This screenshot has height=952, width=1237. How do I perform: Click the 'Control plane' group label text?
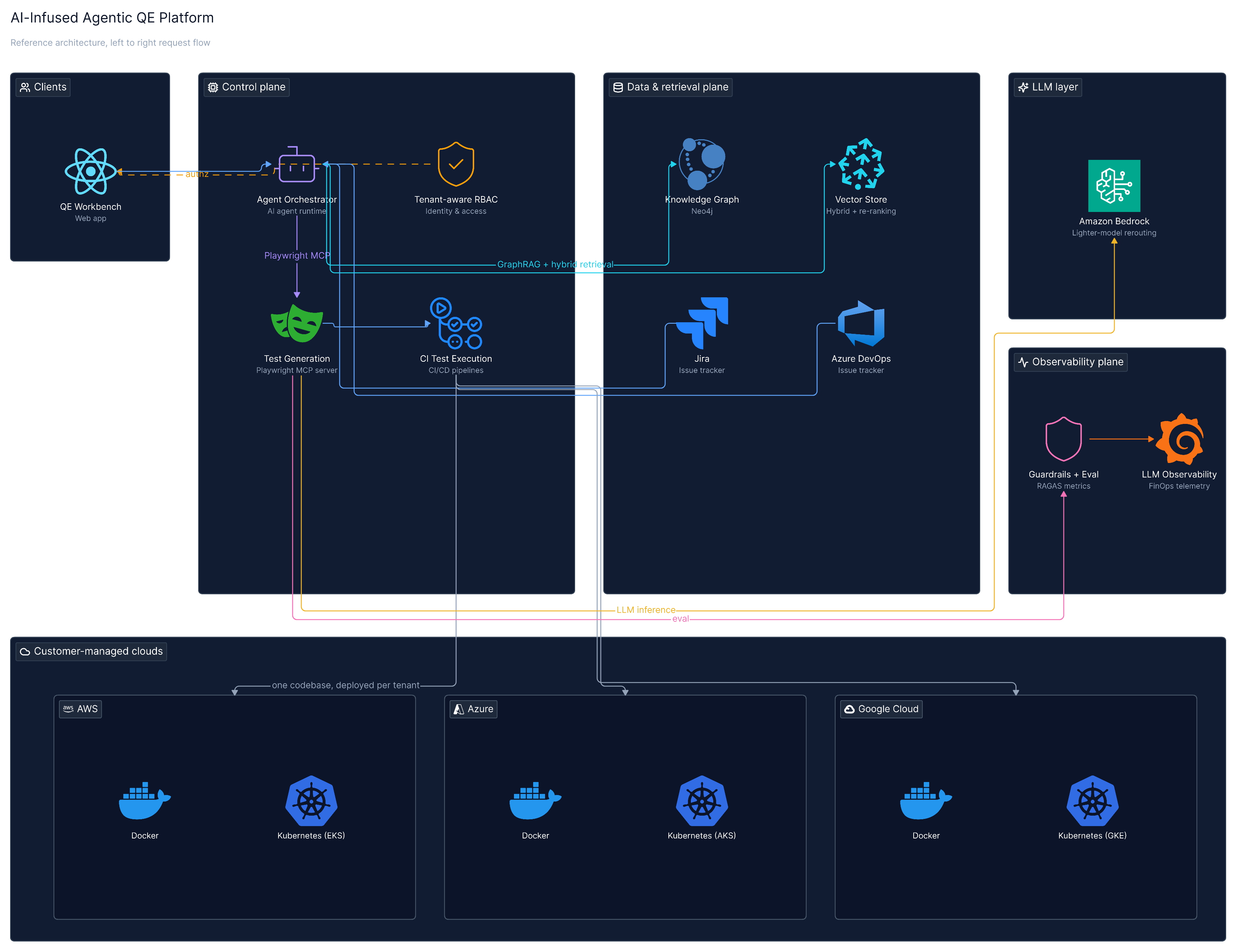click(x=254, y=87)
